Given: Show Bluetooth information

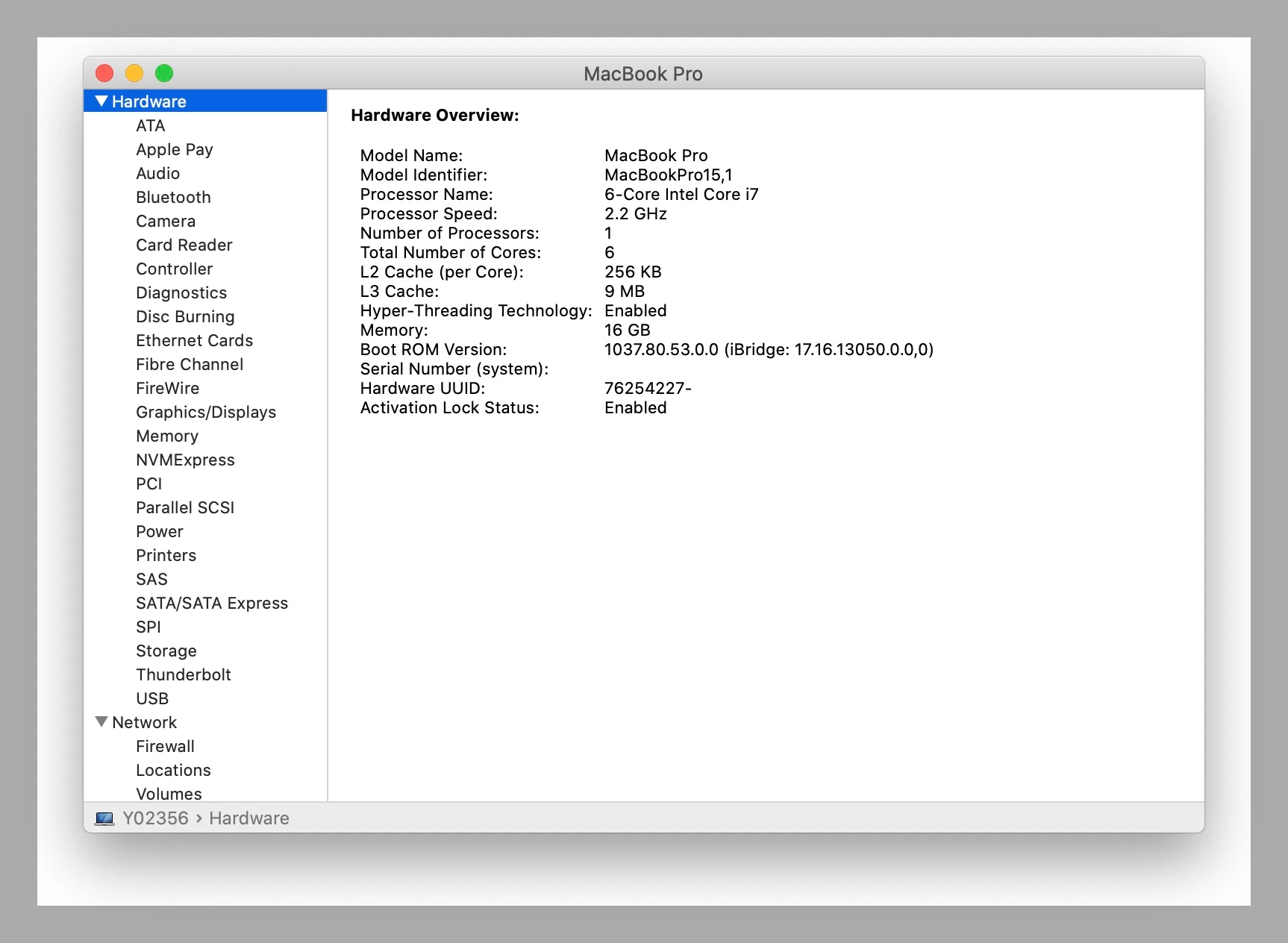Looking at the screenshot, I should point(173,197).
